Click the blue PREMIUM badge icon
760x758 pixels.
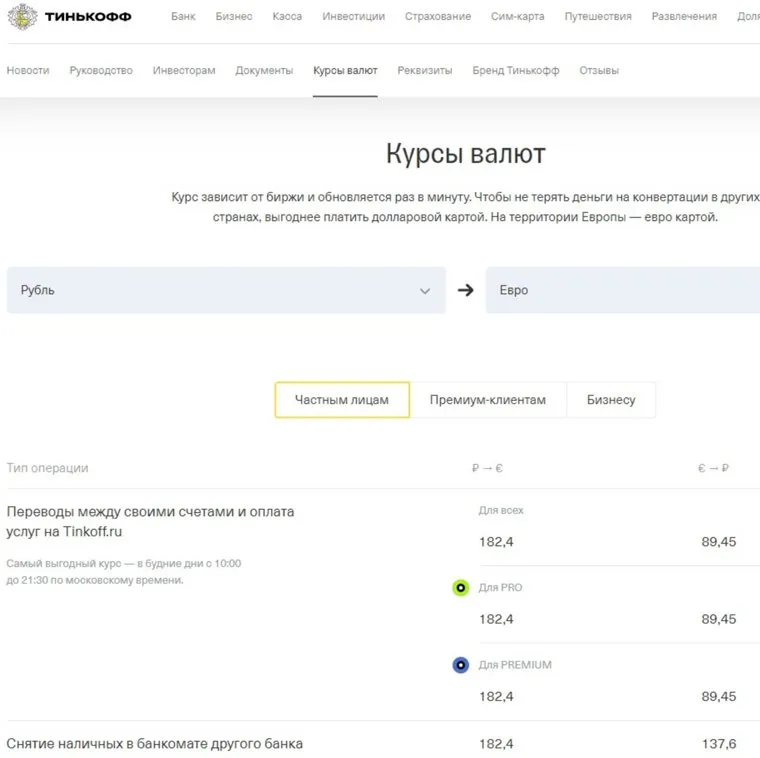pos(460,665)
